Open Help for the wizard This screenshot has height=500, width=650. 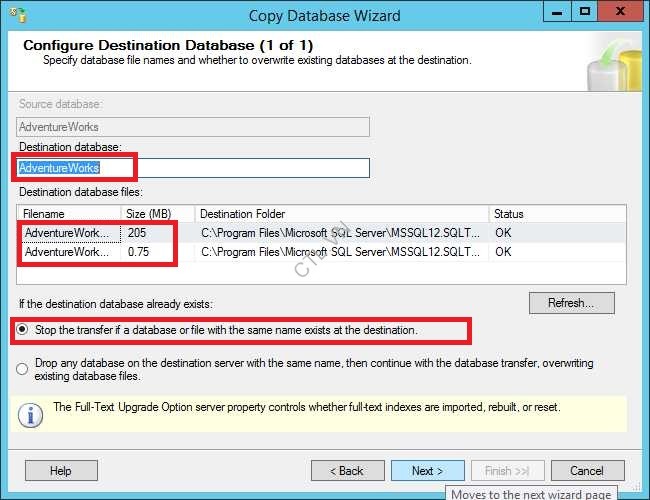coord(61,470)
